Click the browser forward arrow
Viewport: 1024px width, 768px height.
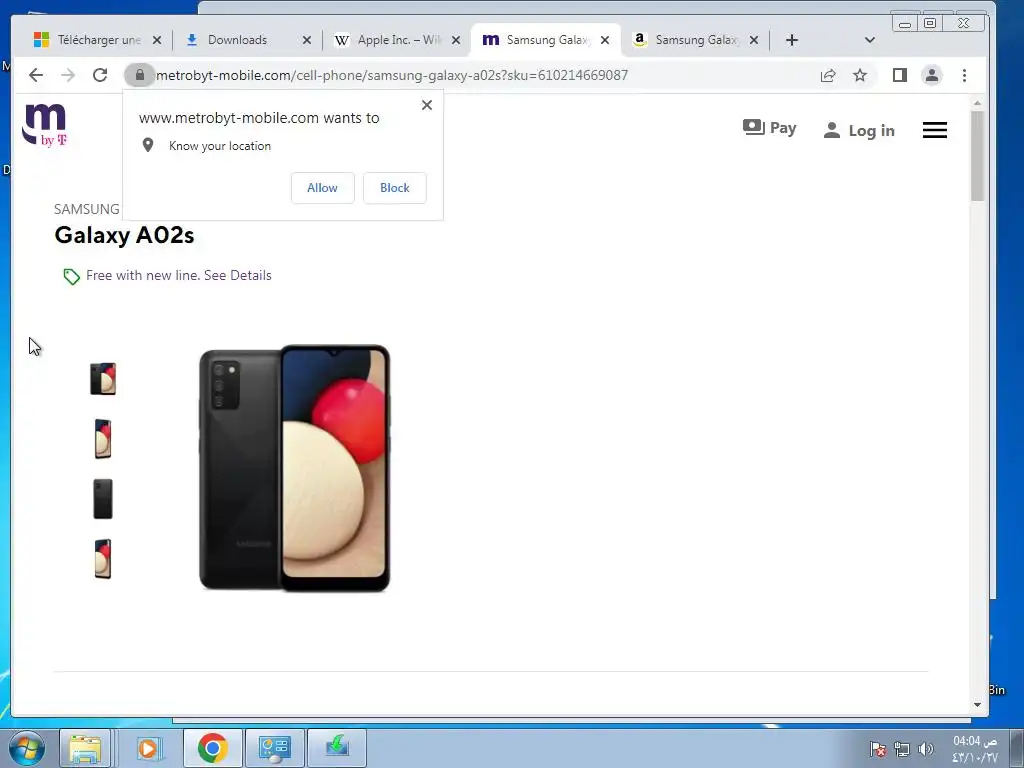click(68, 75)
